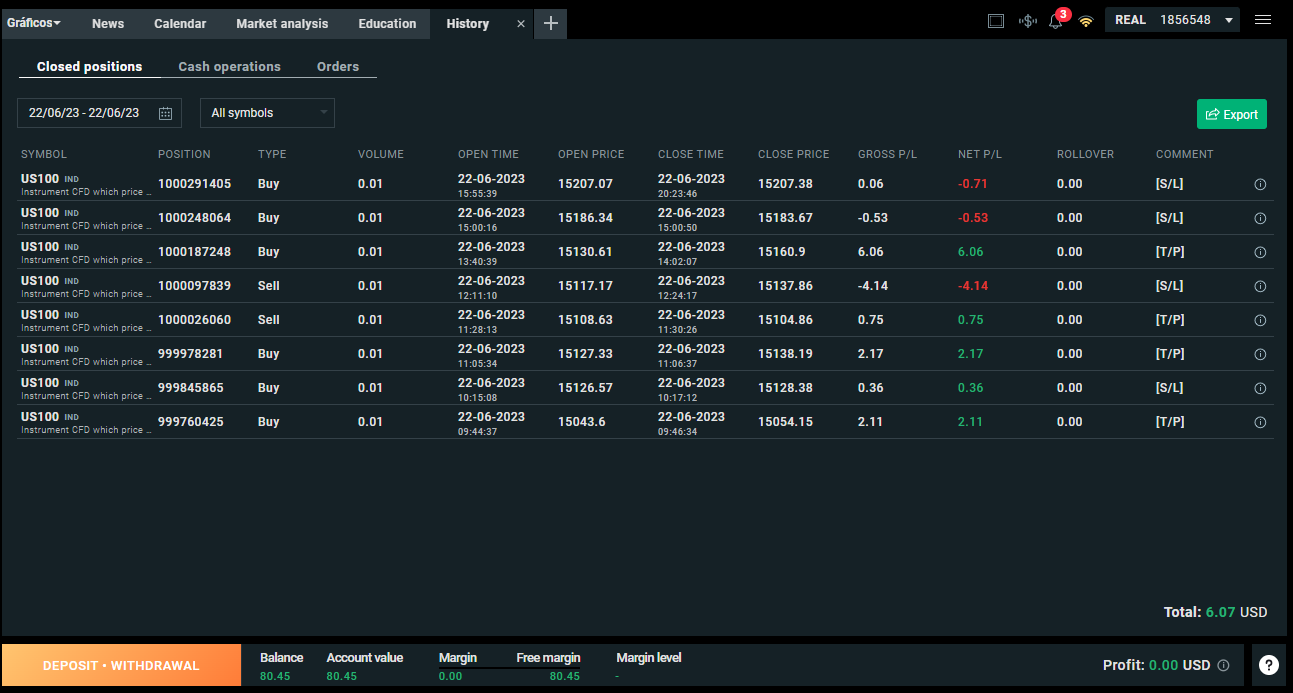
Task: Sort by the OPEN TIME column header
Action: tap(488, 154)
